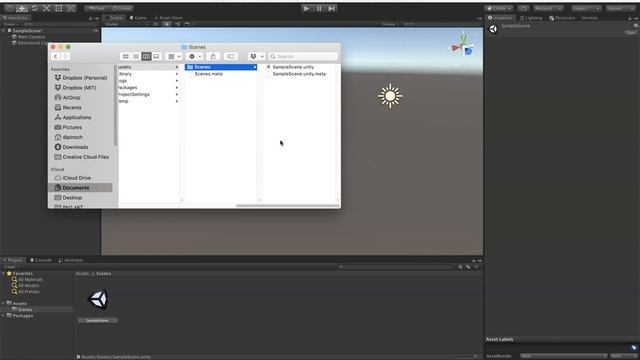Image resolution: width=640 pixels, height=360 pixels.
Task: Start Play mode in Unity
Action: coord(307,8)
